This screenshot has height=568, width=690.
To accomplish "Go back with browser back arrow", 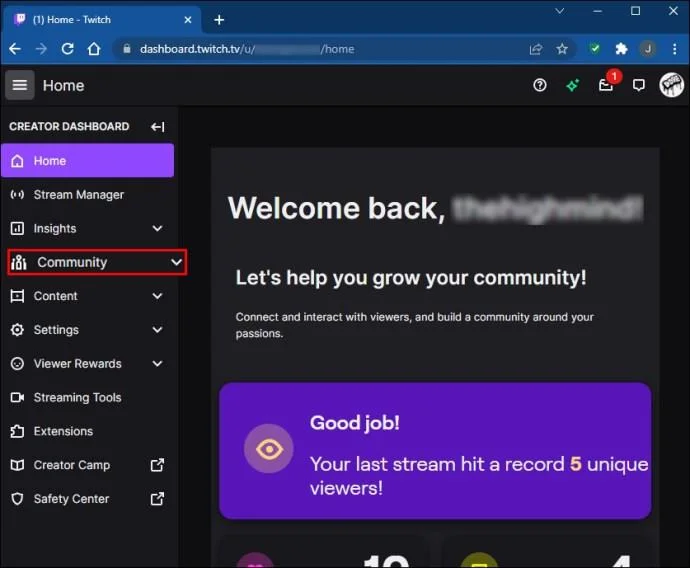I will [x=15, y=49].
